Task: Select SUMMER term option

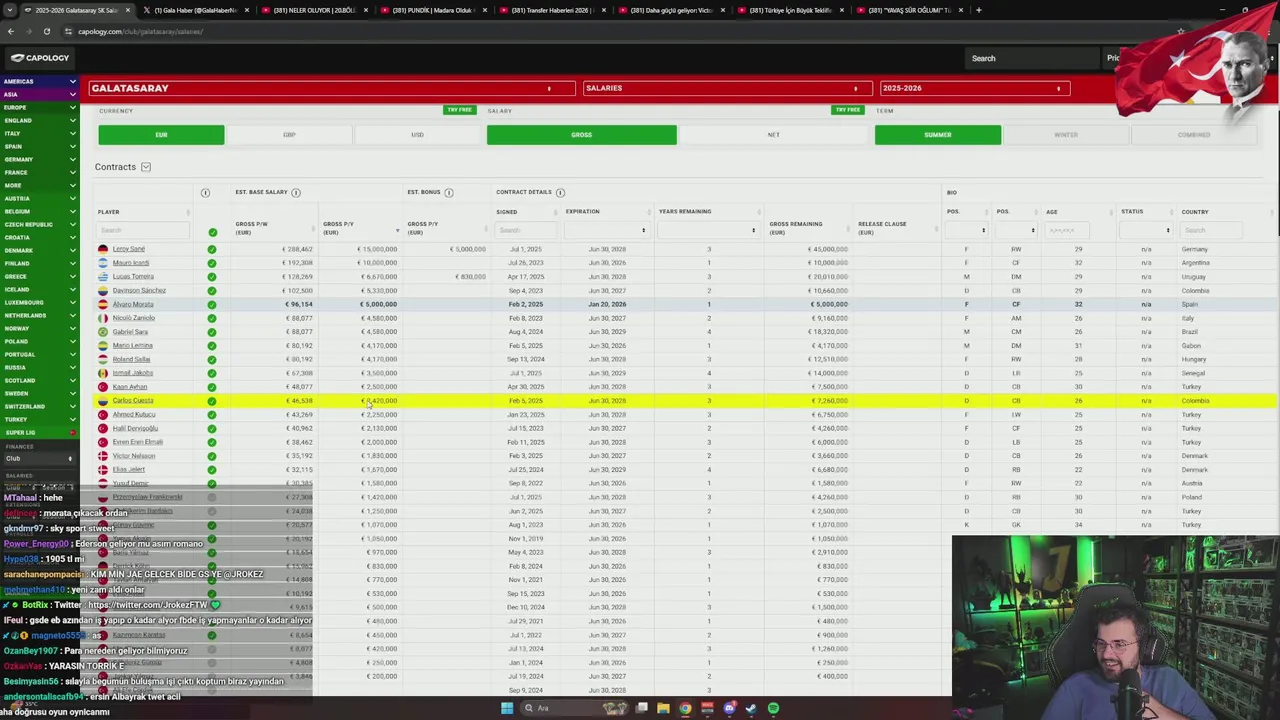Action: [938, 135]
